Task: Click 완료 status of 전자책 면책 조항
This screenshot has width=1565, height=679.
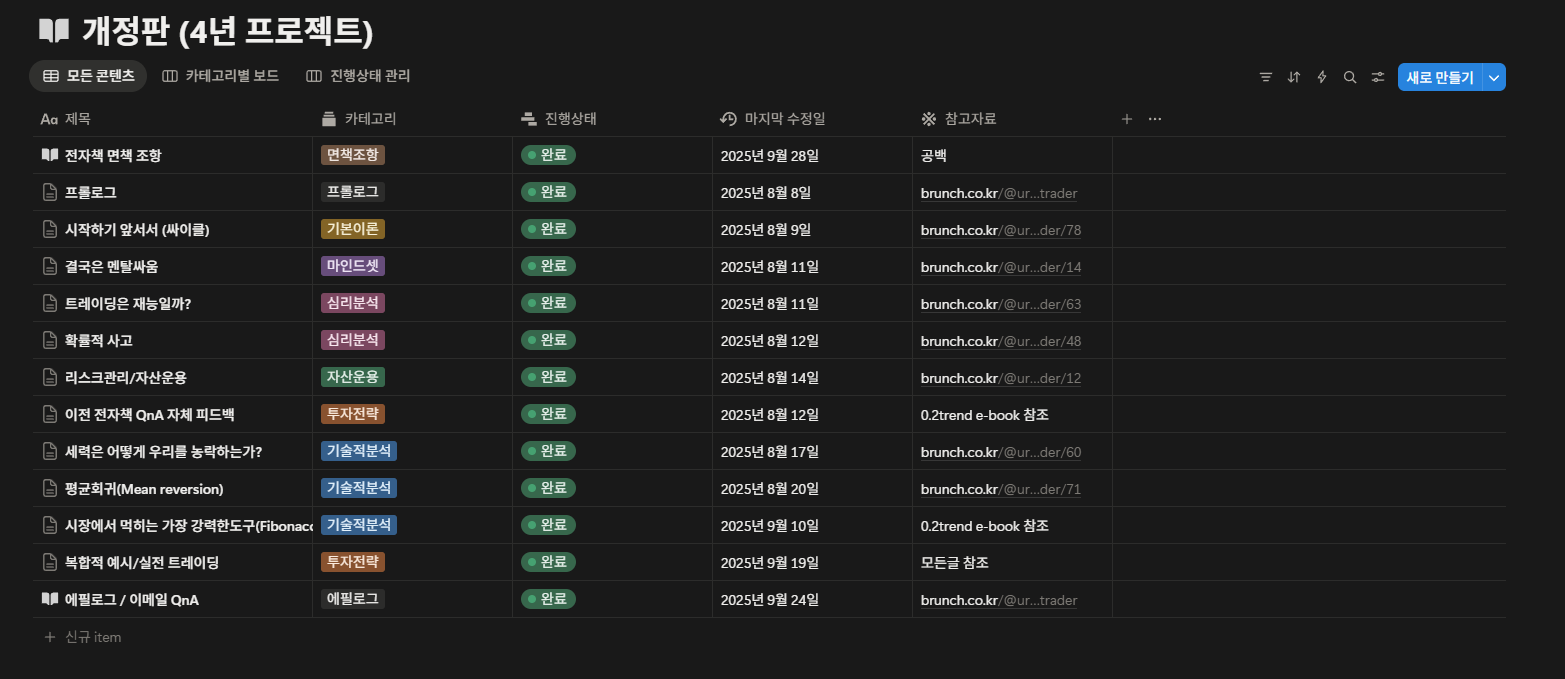Action: (x=548, y=155)
